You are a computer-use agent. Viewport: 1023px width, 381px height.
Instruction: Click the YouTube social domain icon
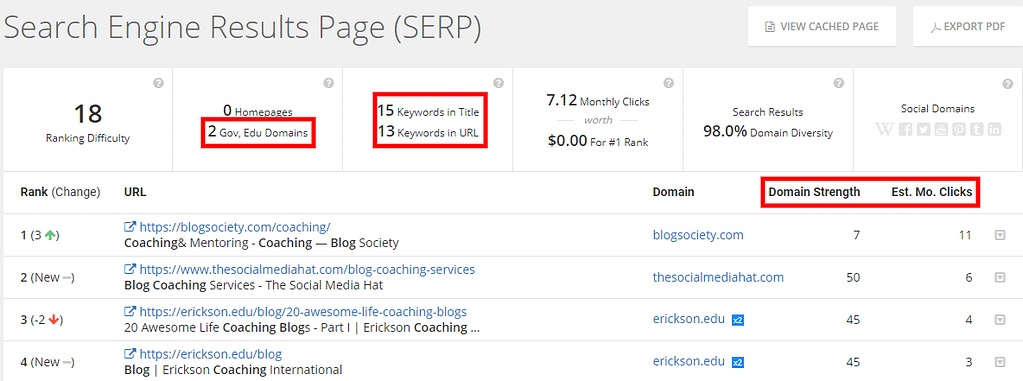coord(940,129)
